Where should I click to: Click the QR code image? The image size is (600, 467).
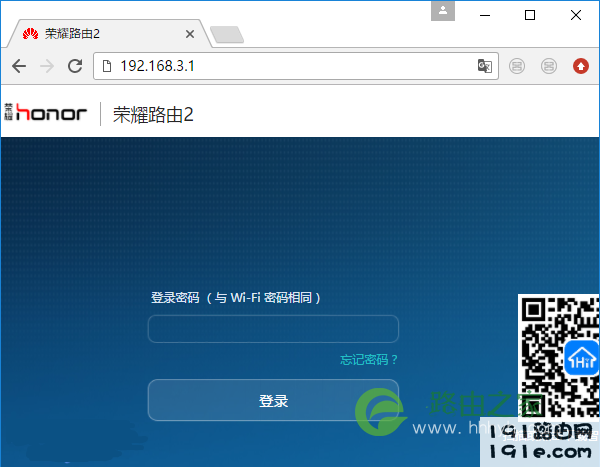pyautogui.click(x=559, y=356)
